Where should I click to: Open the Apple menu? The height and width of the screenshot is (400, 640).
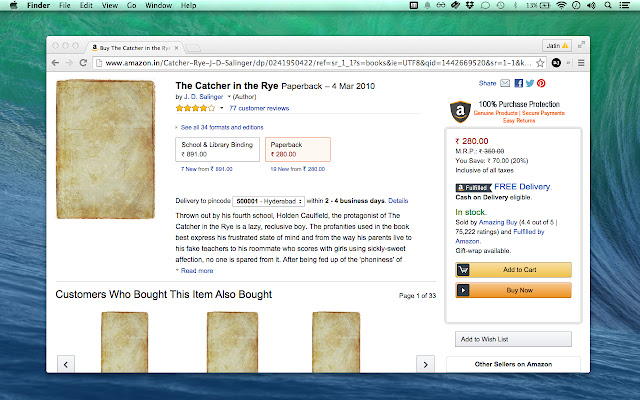pyautogui.click(x=13, y=5)
